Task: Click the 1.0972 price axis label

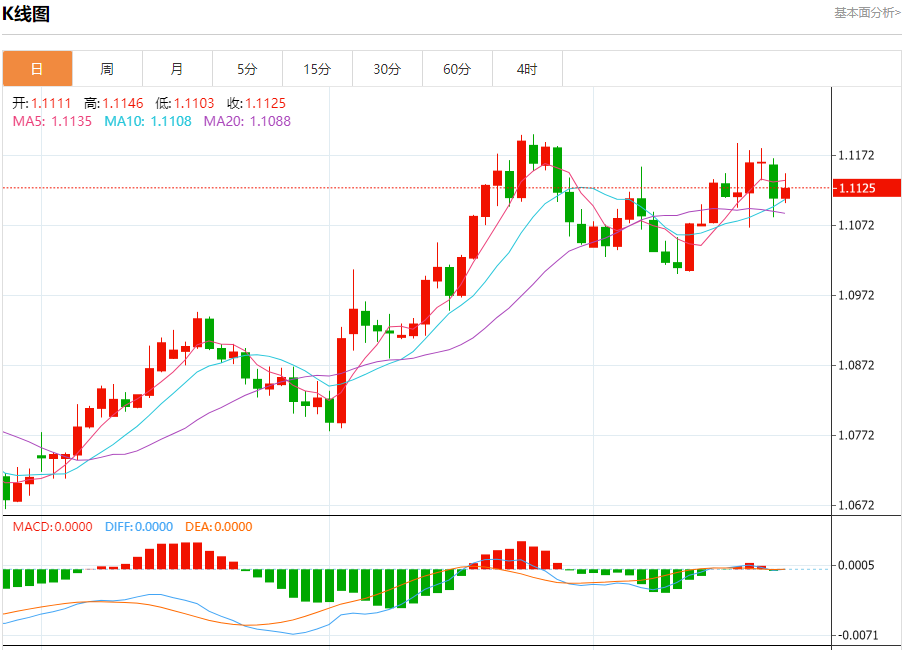Action: [857, 295]
